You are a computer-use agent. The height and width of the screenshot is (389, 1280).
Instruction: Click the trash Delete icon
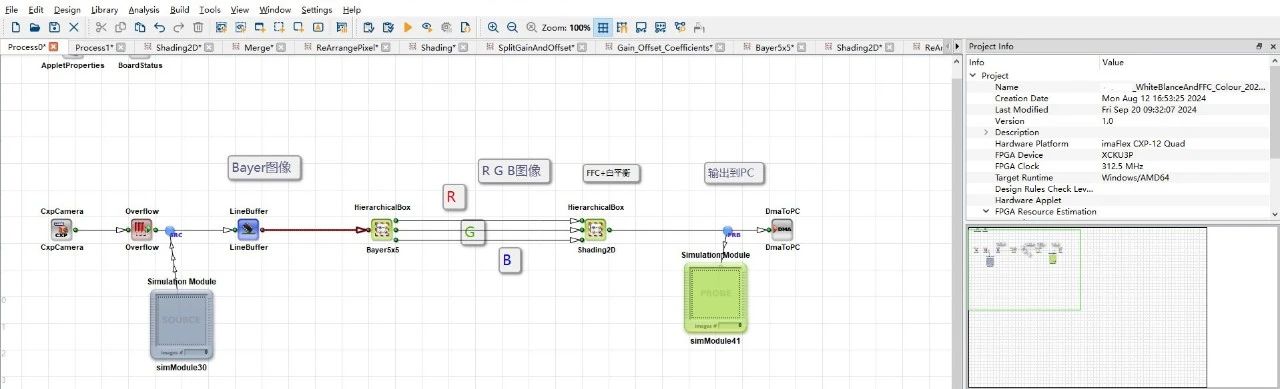pos(198,28)
